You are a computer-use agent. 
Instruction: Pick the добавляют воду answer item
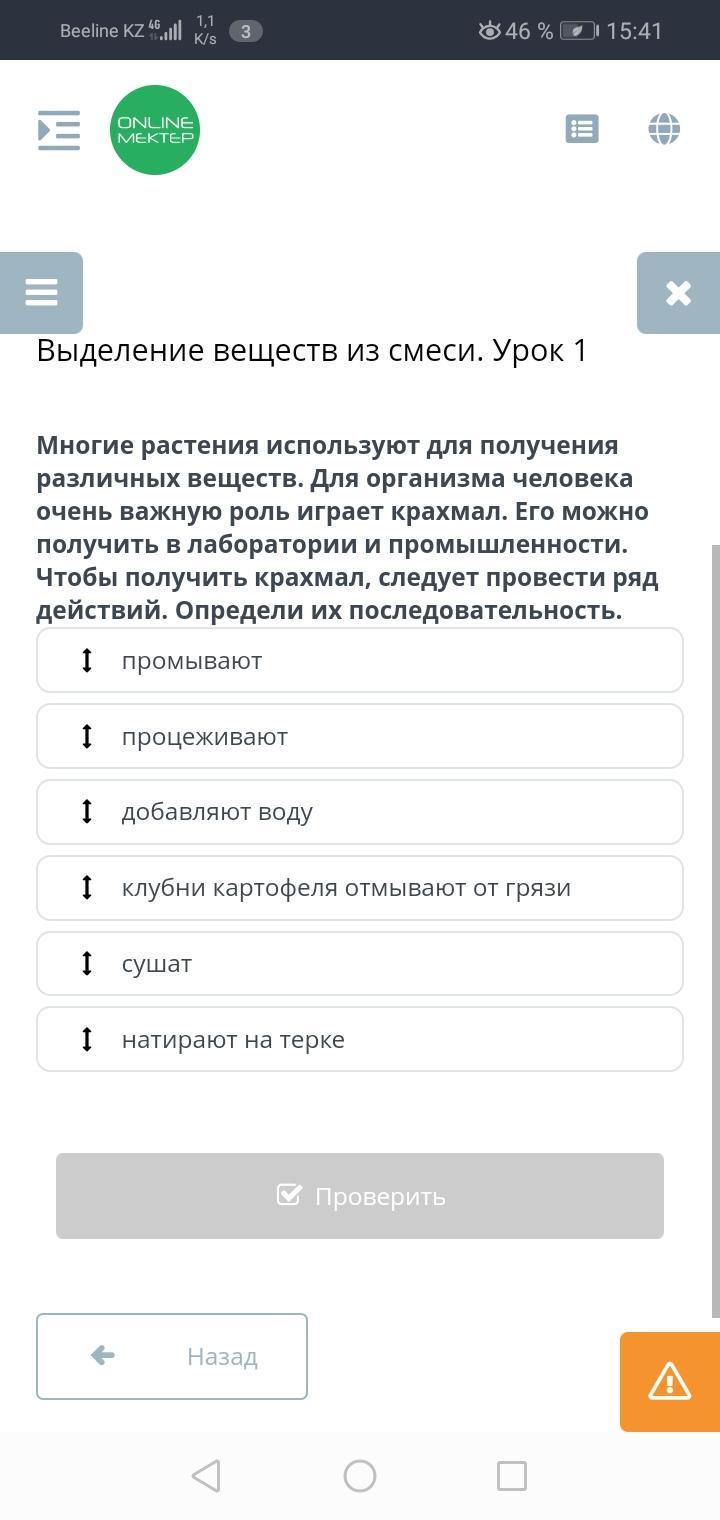pos(360,812)
